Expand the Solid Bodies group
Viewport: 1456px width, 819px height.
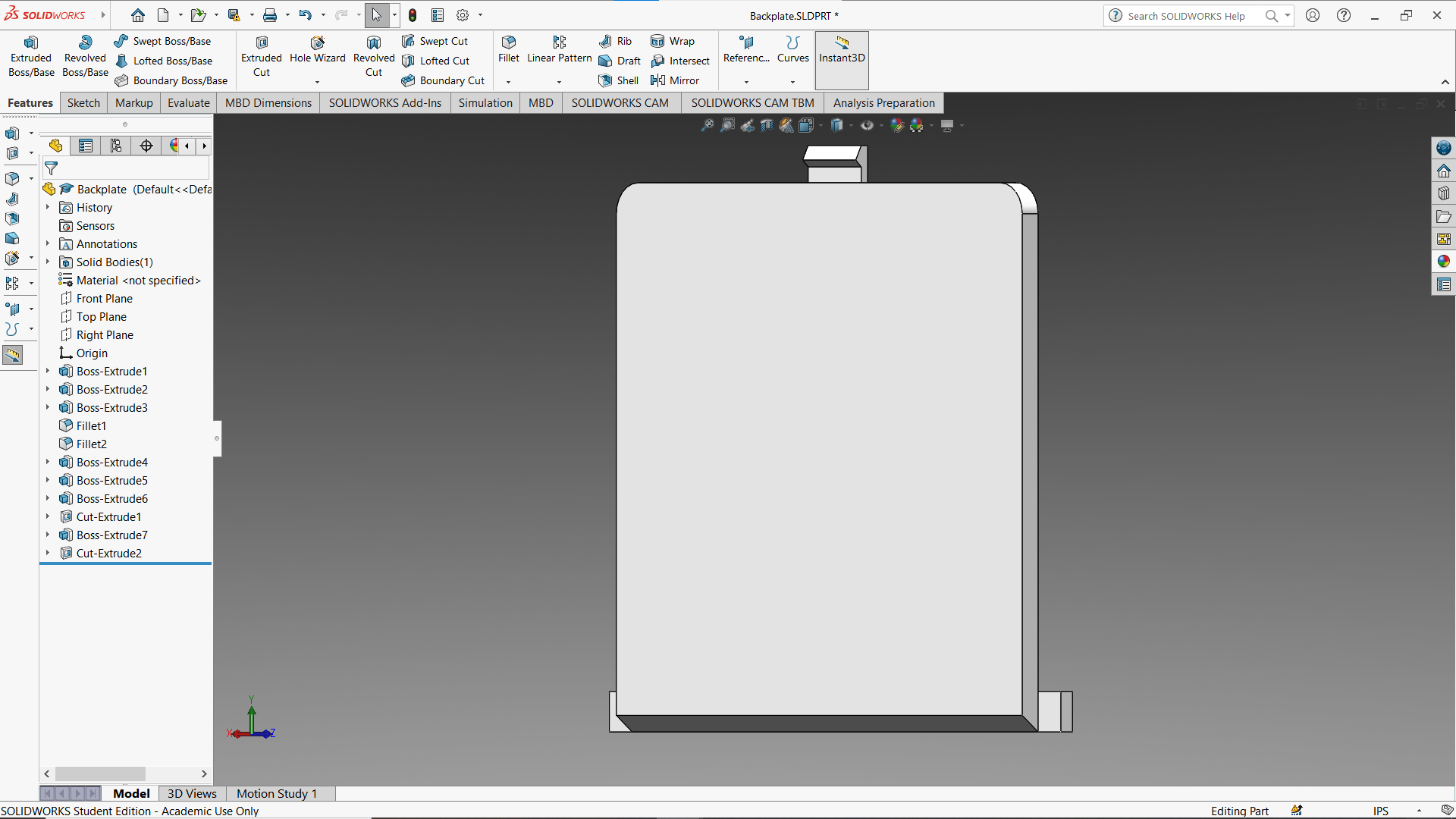(46, 262)
